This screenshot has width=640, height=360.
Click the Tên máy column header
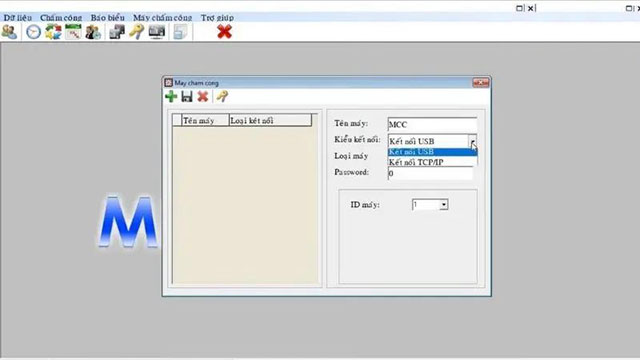[205, 120]
